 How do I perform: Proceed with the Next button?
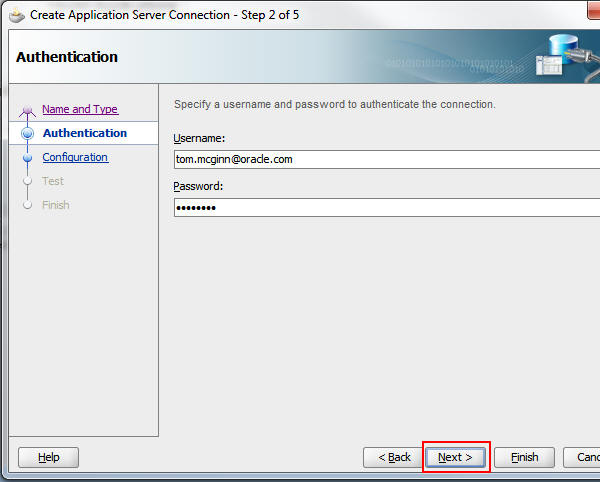(x=456, y=457)
